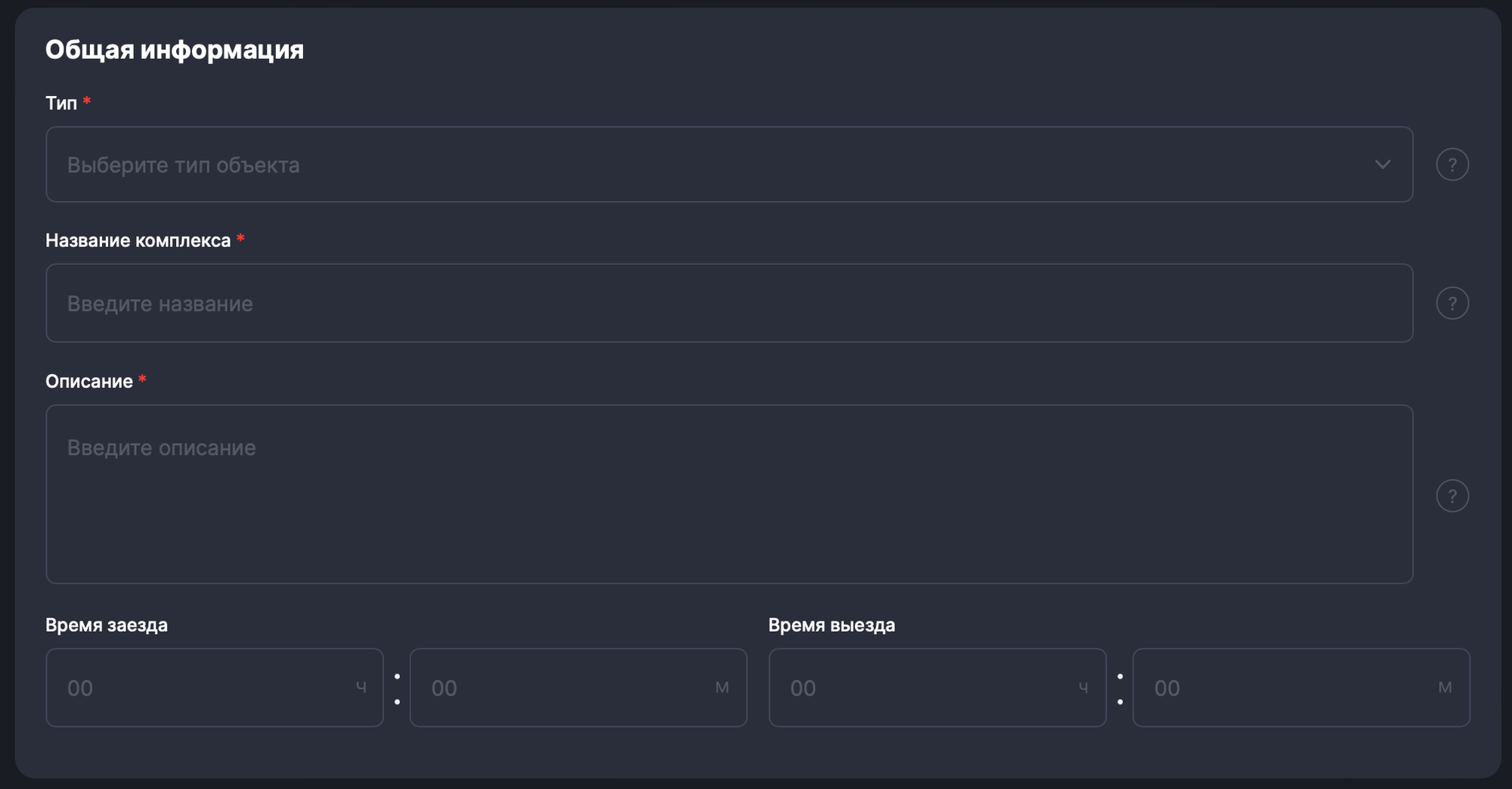Click the 'Название комплекса' label
1512x789 pixels.
pos(138,240)
